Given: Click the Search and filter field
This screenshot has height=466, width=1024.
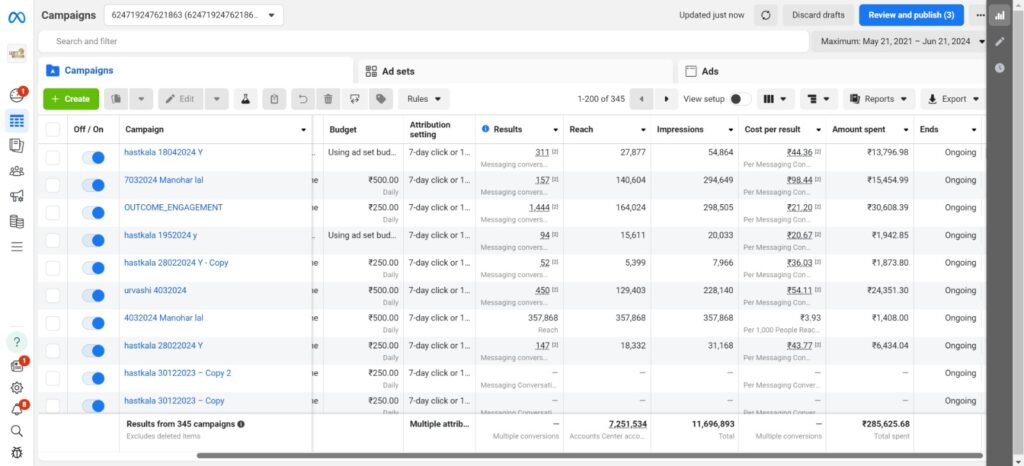Looking at the screenshot, I should [420, 41].
